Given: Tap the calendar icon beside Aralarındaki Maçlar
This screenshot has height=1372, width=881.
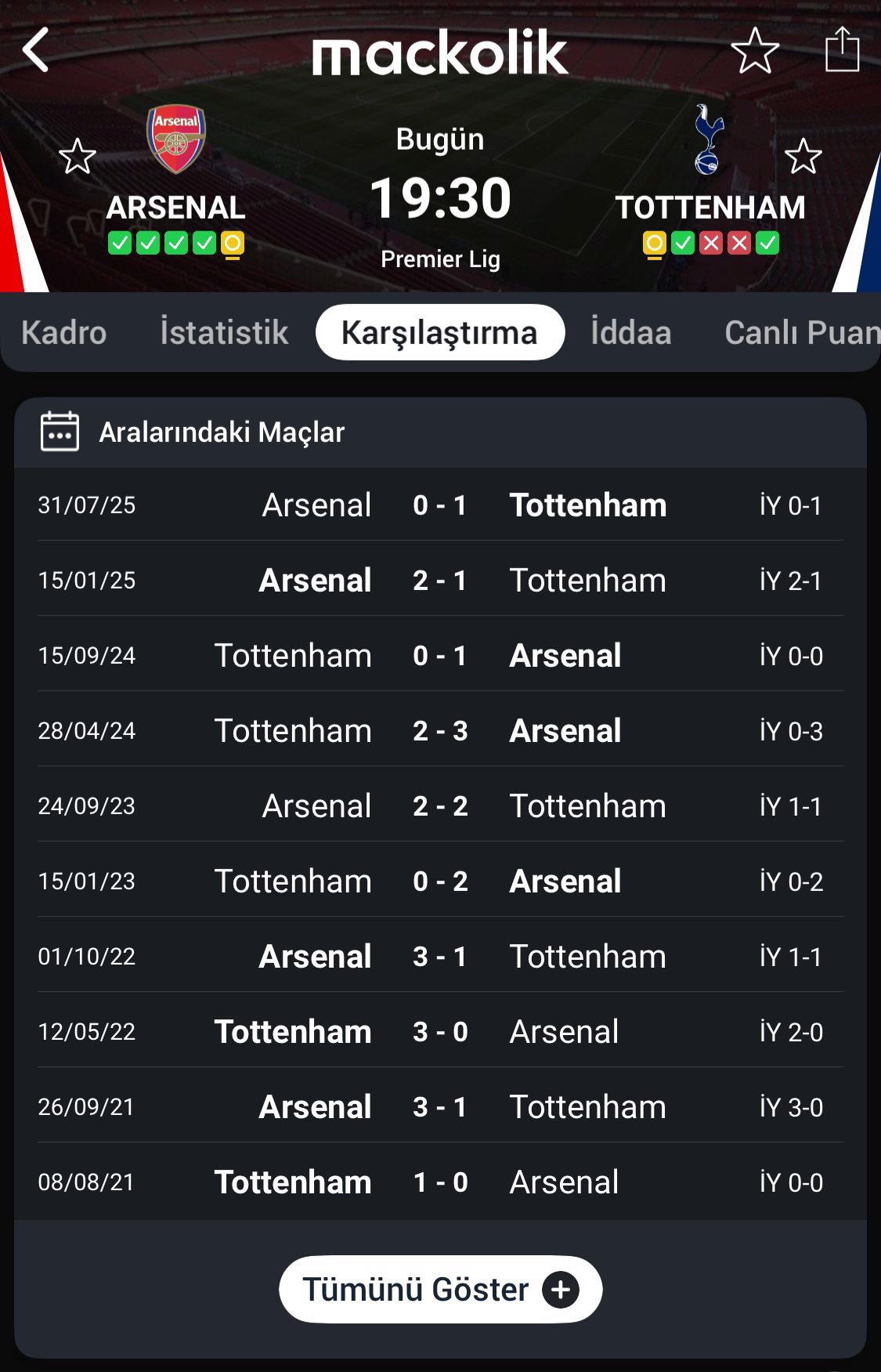Looking at the screenshot, I should 60,432.
